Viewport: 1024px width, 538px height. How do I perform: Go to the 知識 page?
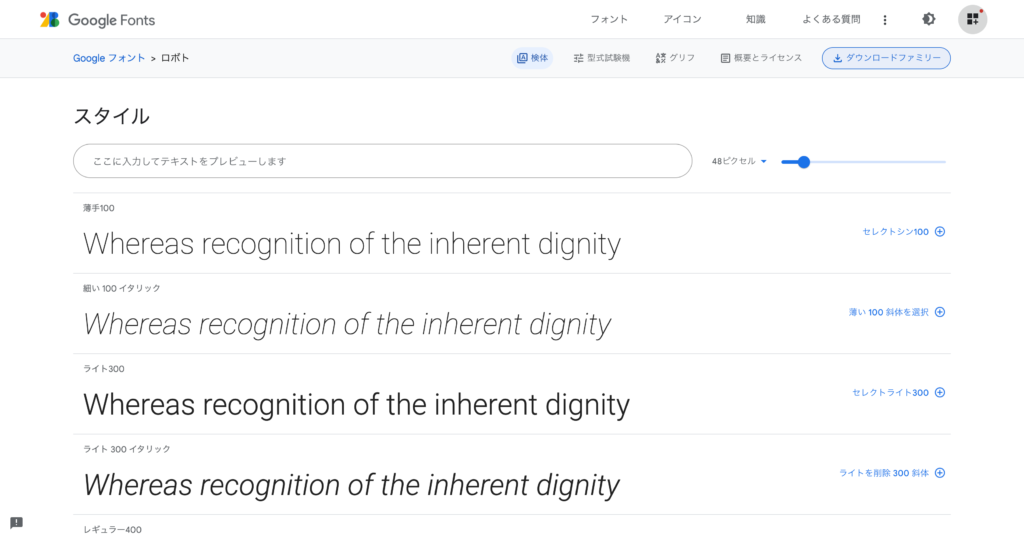[x=756, y=19]
